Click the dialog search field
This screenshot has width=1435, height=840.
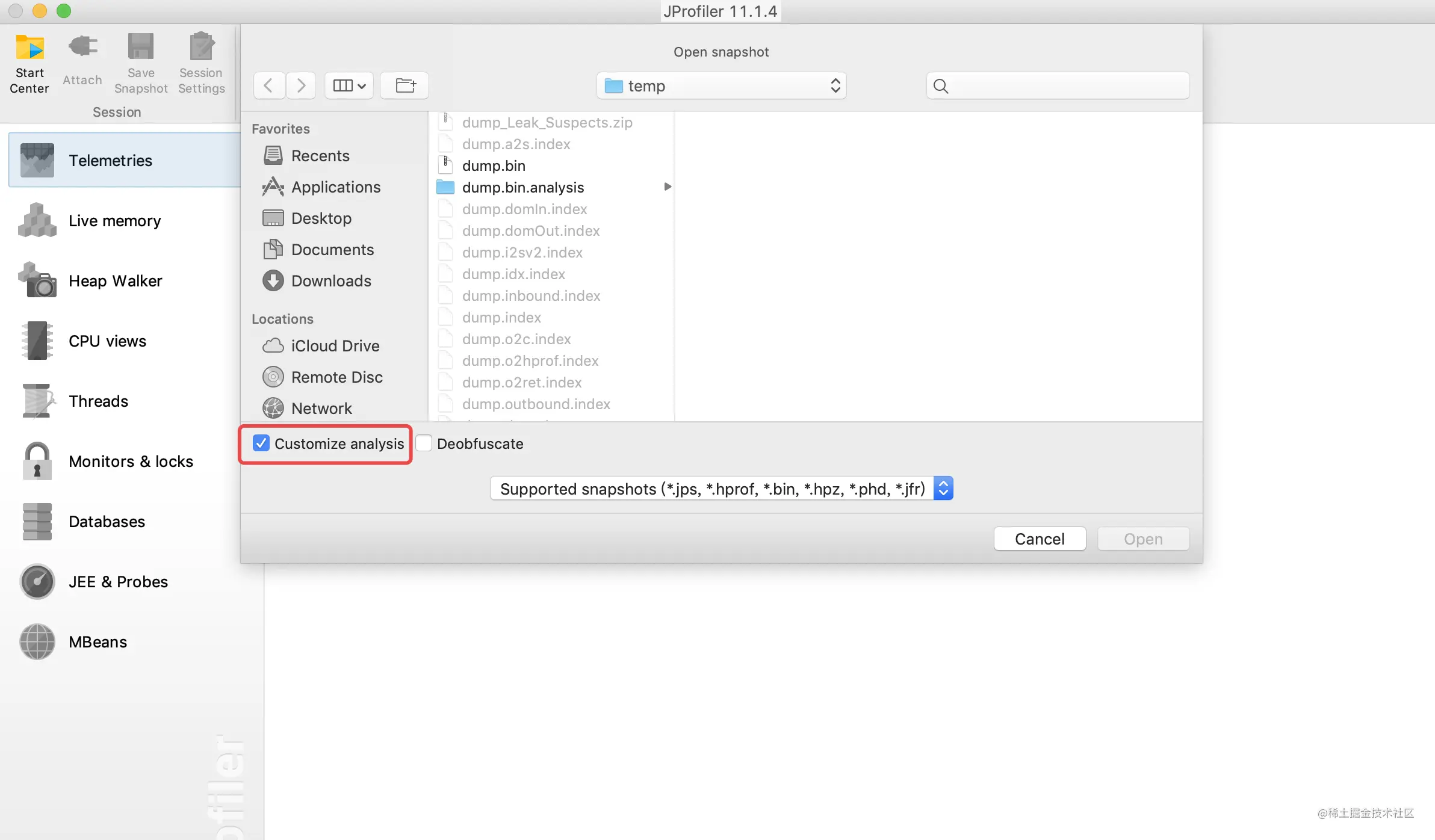tap(1058, 85)
